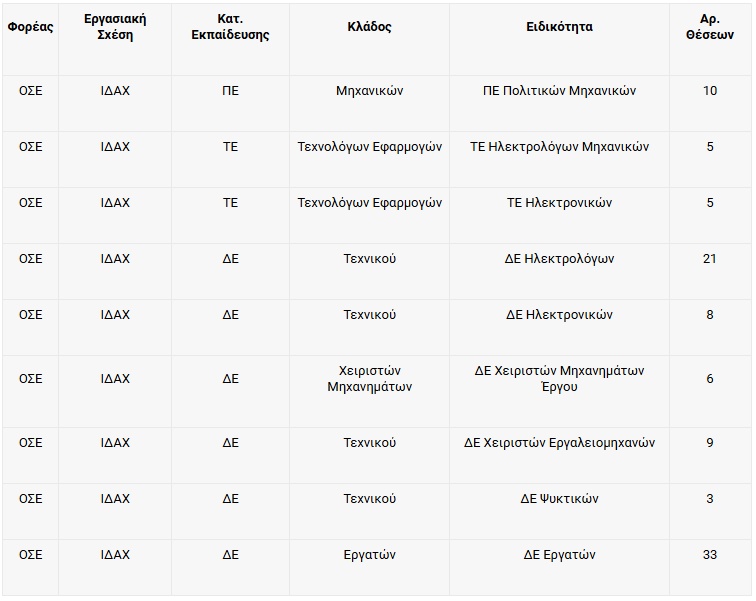Image resolution: width=756 pixels, height=601 pixels.
Task: Select the ΠΕ Πολιτικών Μηχανικών cell
Action: click(x=559, y=91)
